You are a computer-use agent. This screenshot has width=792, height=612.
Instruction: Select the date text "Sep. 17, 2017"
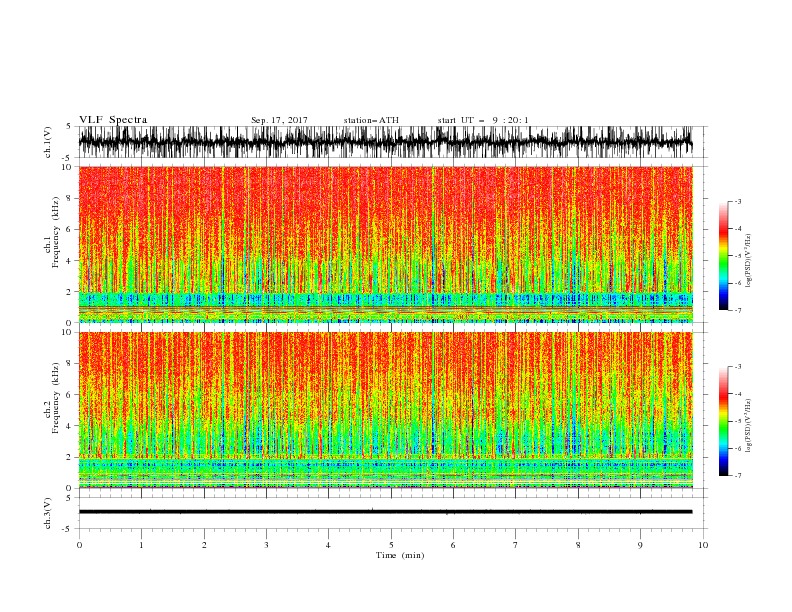[x=279, y=120]
